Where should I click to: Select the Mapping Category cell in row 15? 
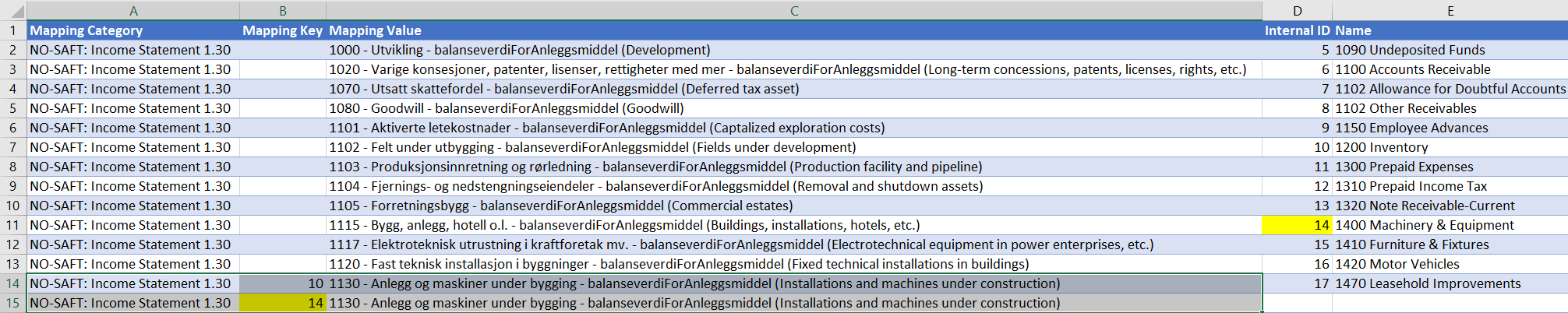pyautogui.click(x=133, y=303)
